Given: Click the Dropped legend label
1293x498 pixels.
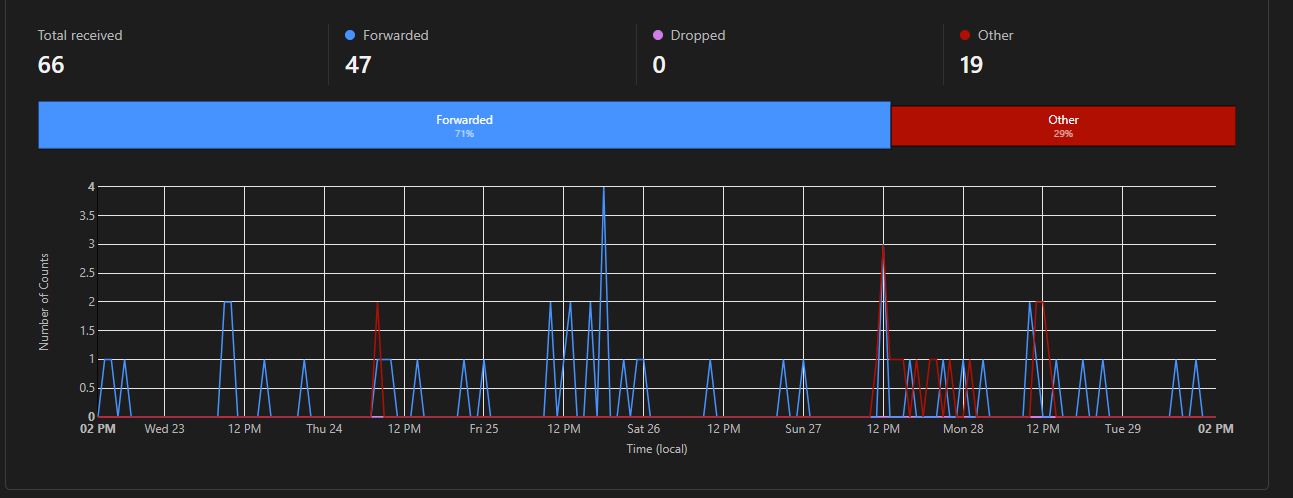Looking at the screenshot, I should [698, 35].
